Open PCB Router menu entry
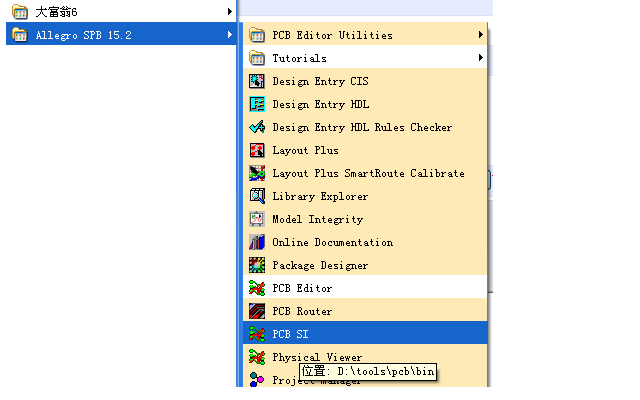Image resolution: width=640 pixels, height=400 pixels. [365, 311]
